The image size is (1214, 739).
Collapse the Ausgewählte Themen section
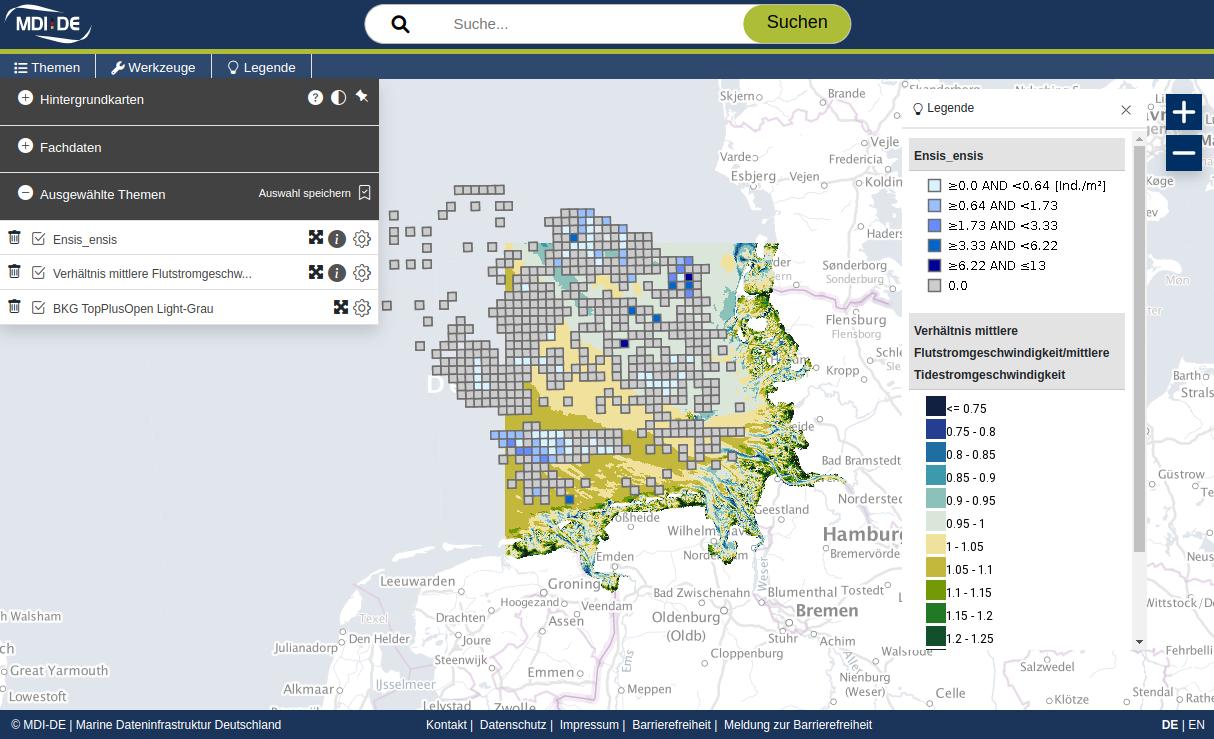point(26,193)
